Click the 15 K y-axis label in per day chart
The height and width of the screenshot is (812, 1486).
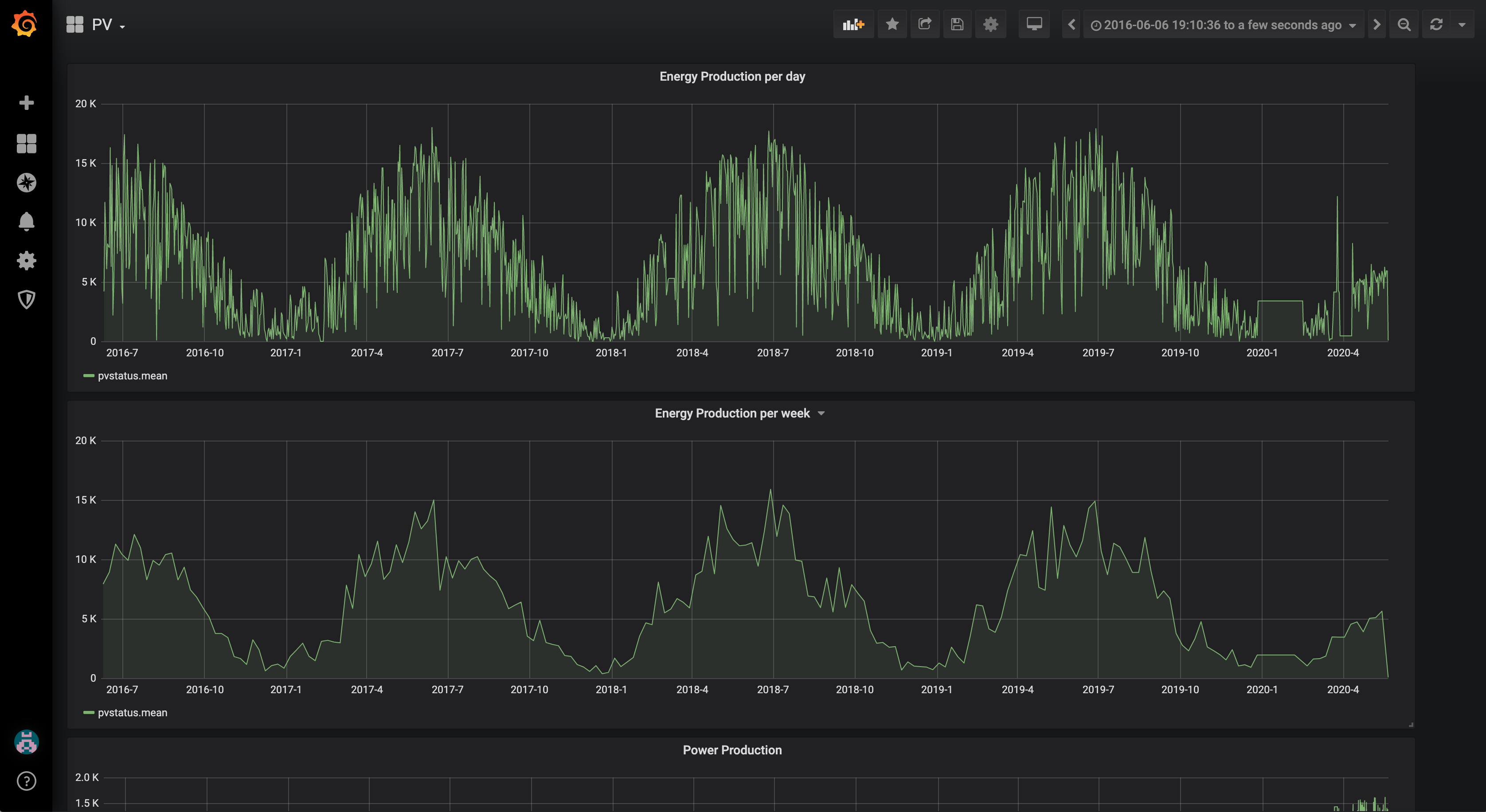click(86, 163)
